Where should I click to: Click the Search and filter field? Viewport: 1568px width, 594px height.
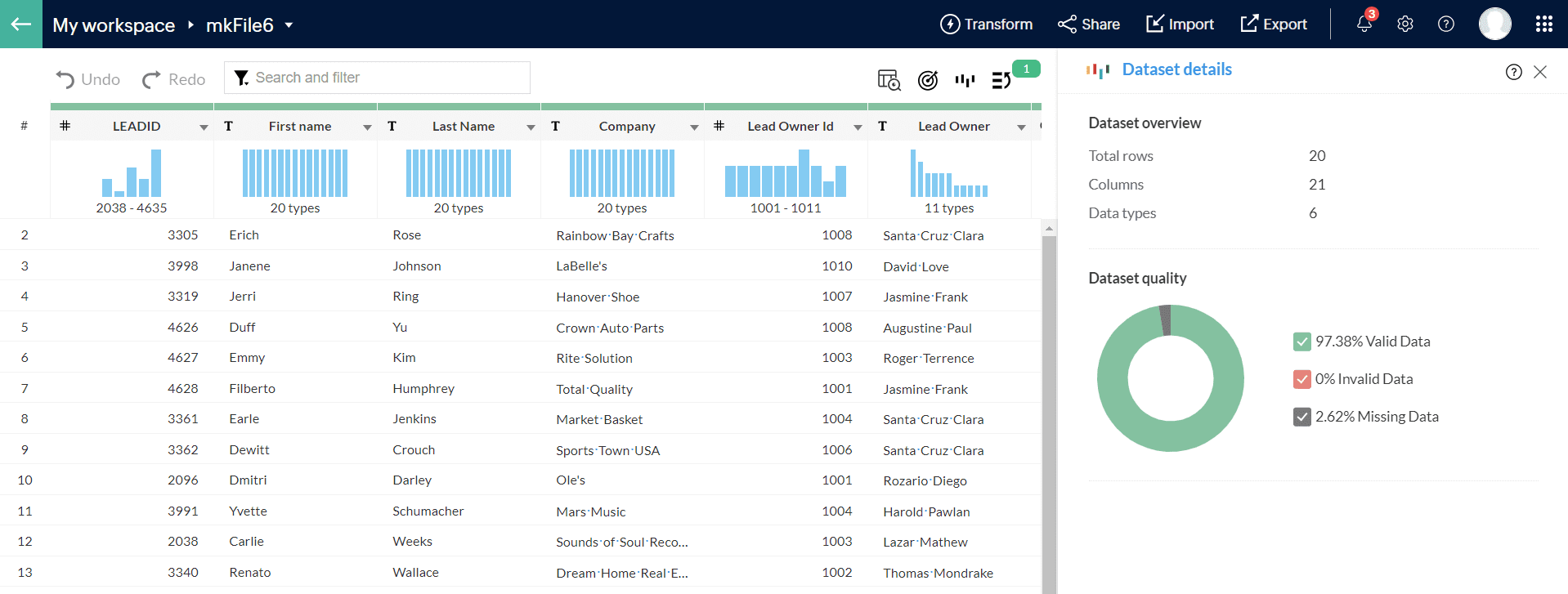[377, 78]
